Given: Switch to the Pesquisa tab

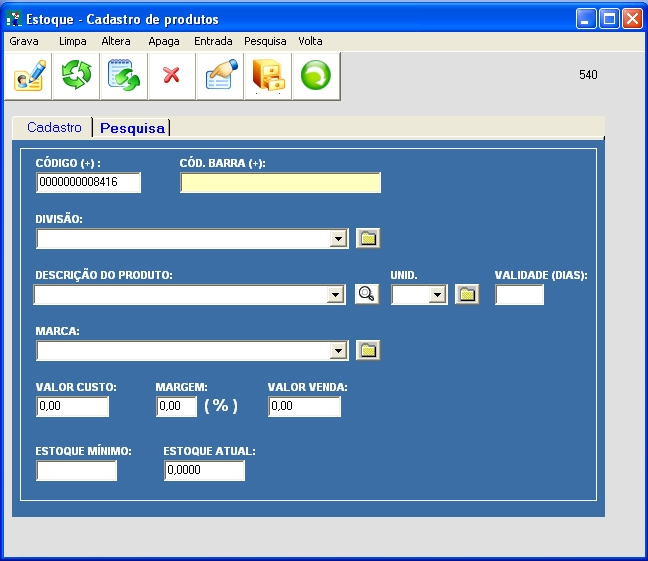Looking at the screenshot, I should [132, 128].
